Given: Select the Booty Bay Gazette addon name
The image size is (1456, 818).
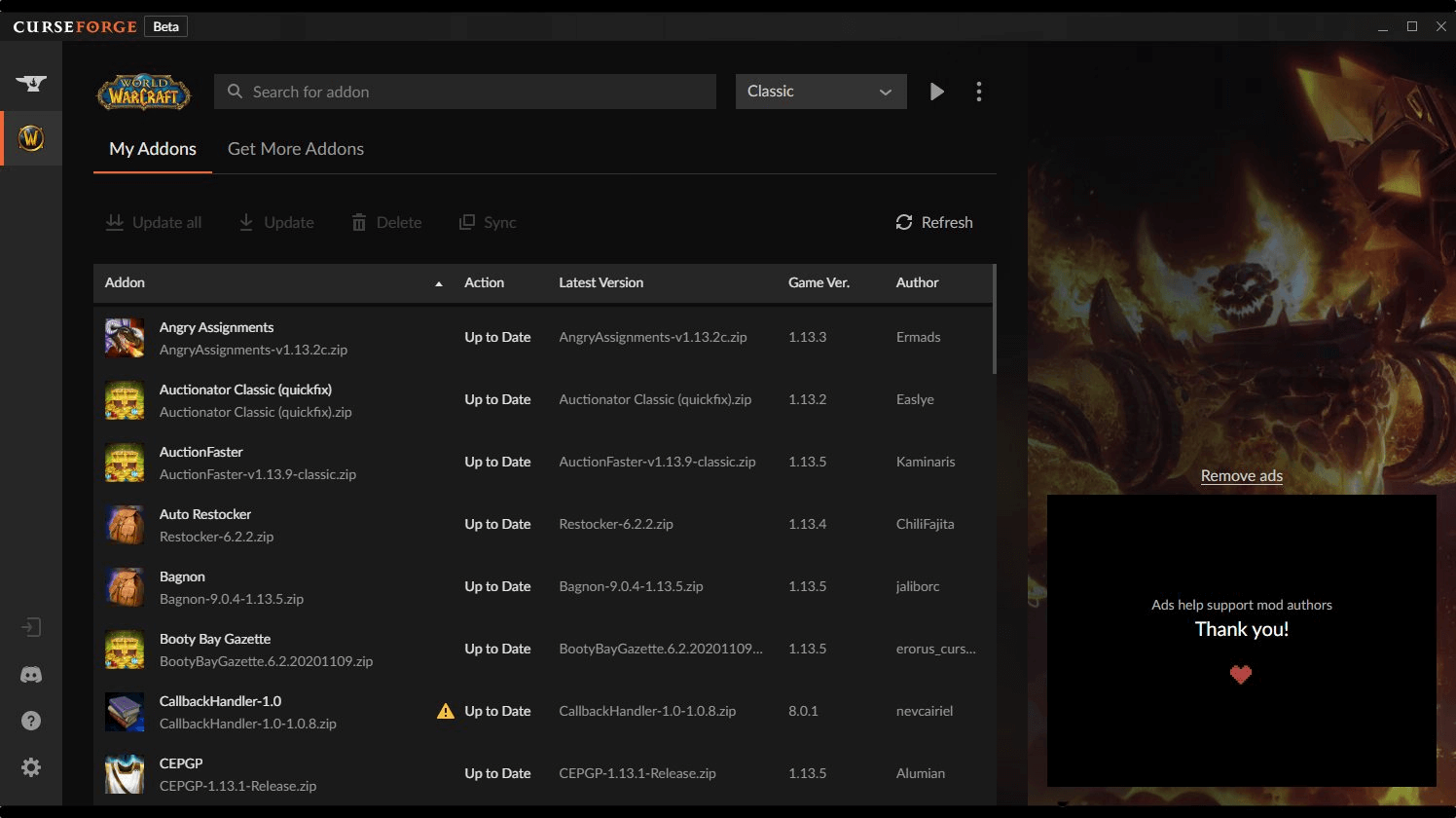Looking at the screenshot, I should (215, 639).
